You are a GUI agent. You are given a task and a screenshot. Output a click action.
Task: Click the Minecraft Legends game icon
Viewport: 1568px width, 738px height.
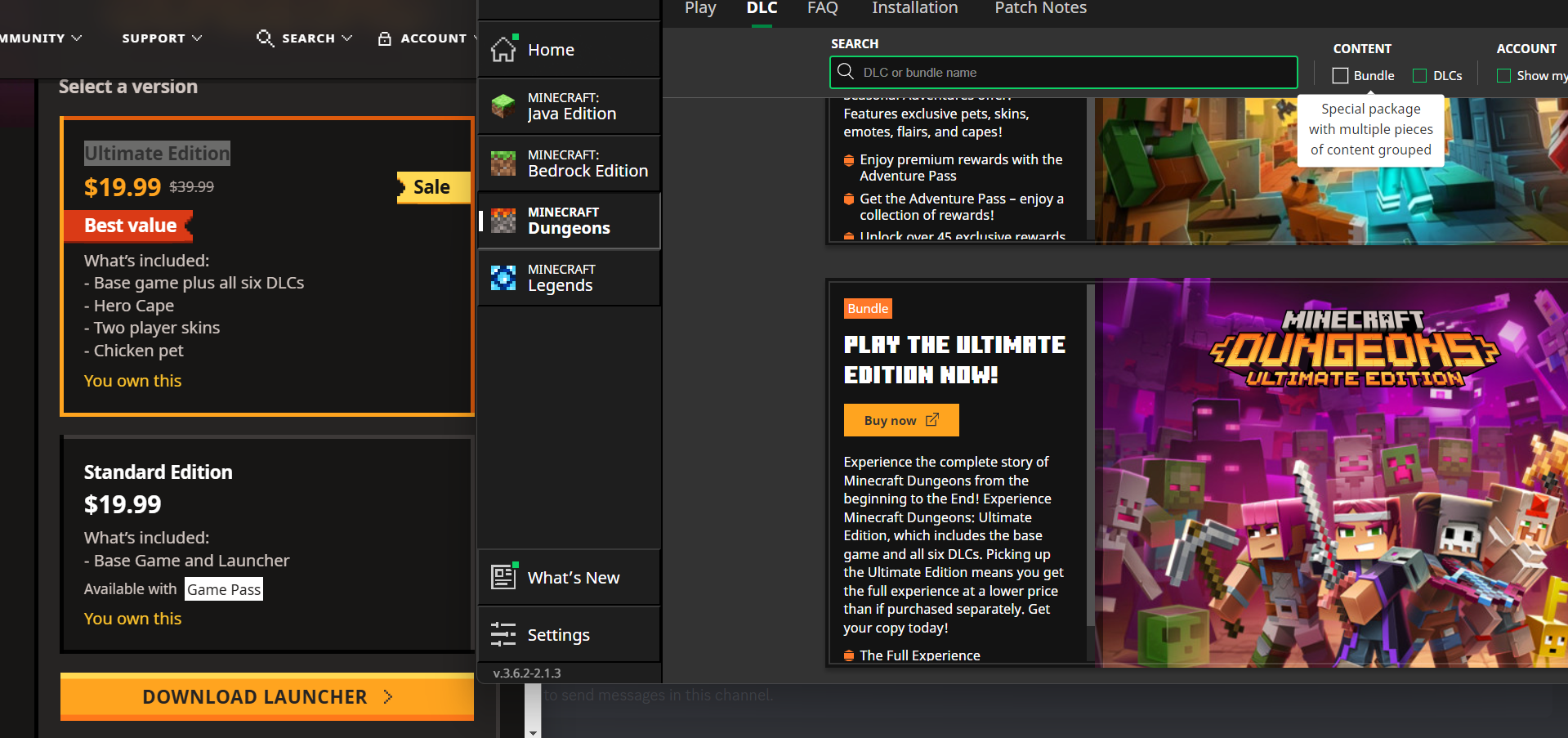point(503,277)
